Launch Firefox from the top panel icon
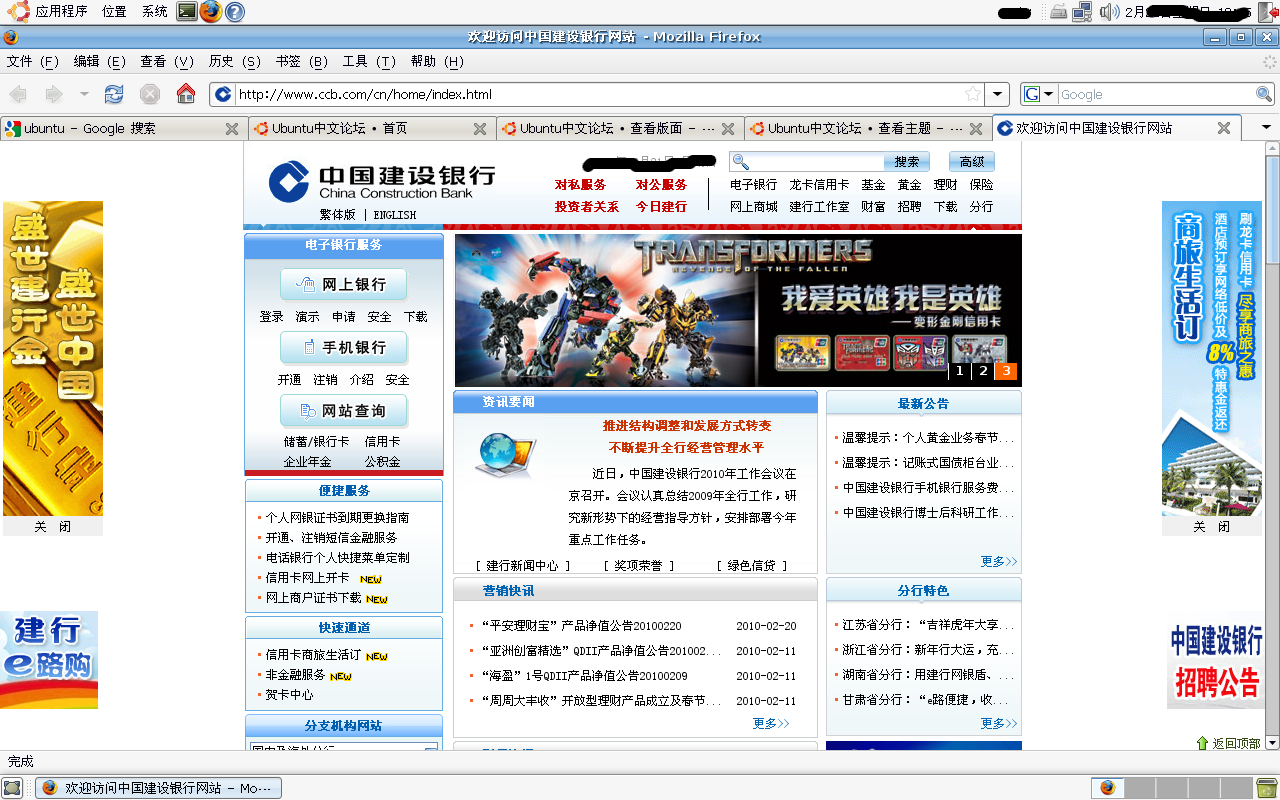1280x800 pixels. (x=210, y=12)
